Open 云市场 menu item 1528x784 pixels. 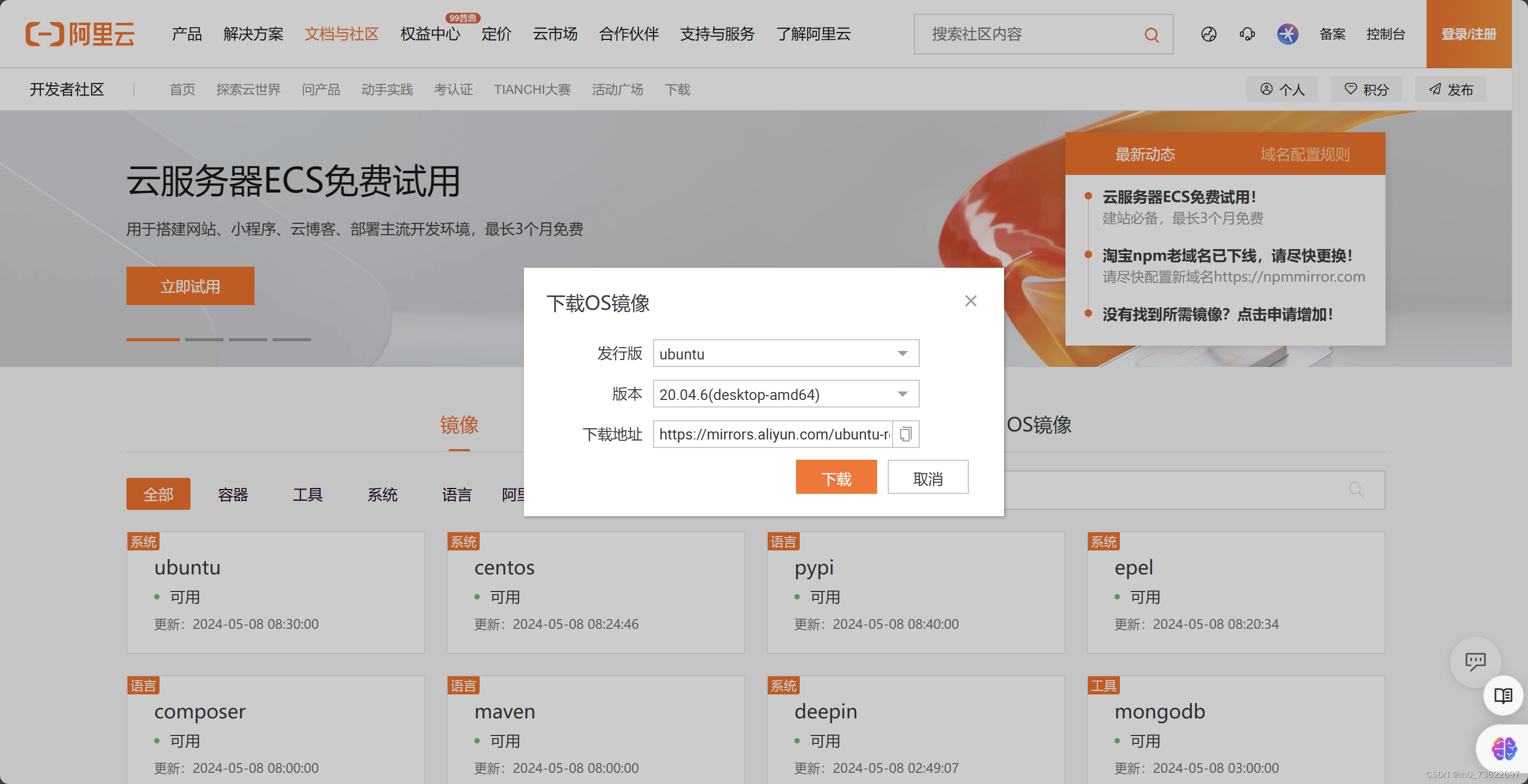click(555, 34)
